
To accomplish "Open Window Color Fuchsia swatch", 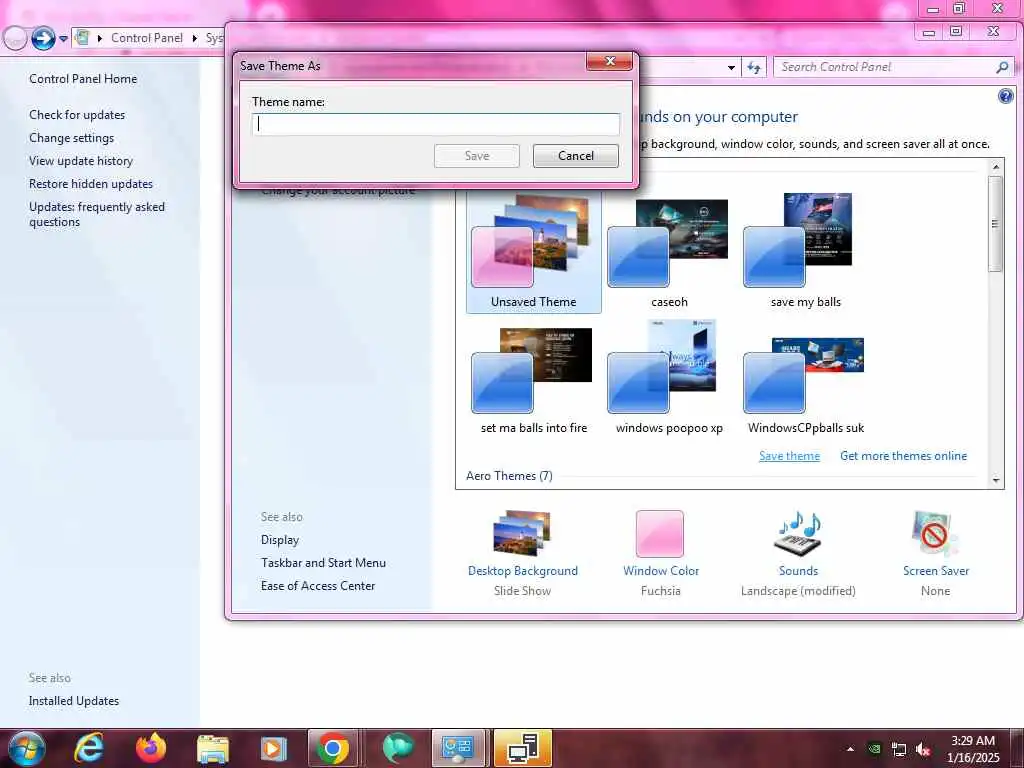I will (660, 534).
